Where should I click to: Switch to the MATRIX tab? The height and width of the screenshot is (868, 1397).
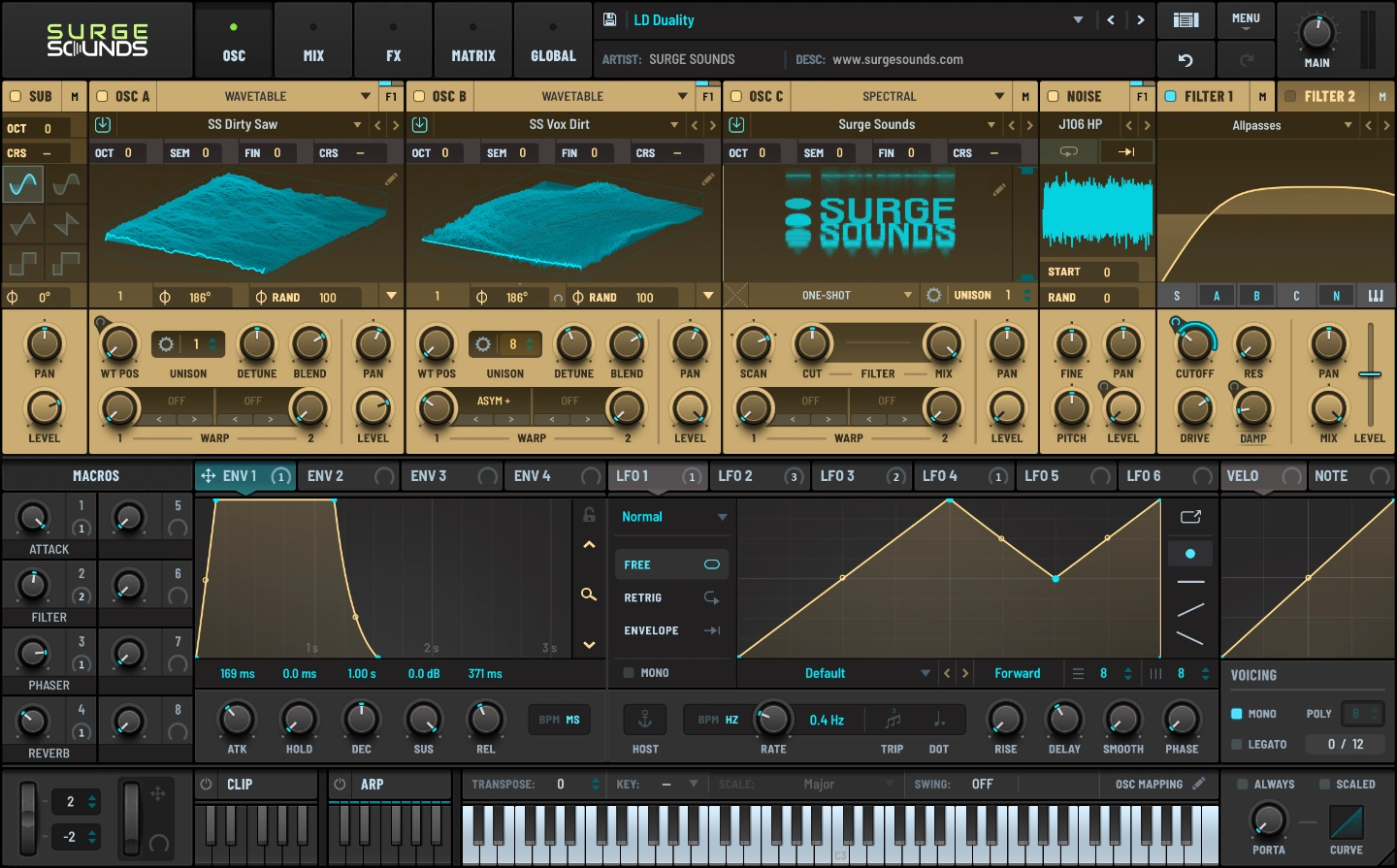(x=473, y=40)
